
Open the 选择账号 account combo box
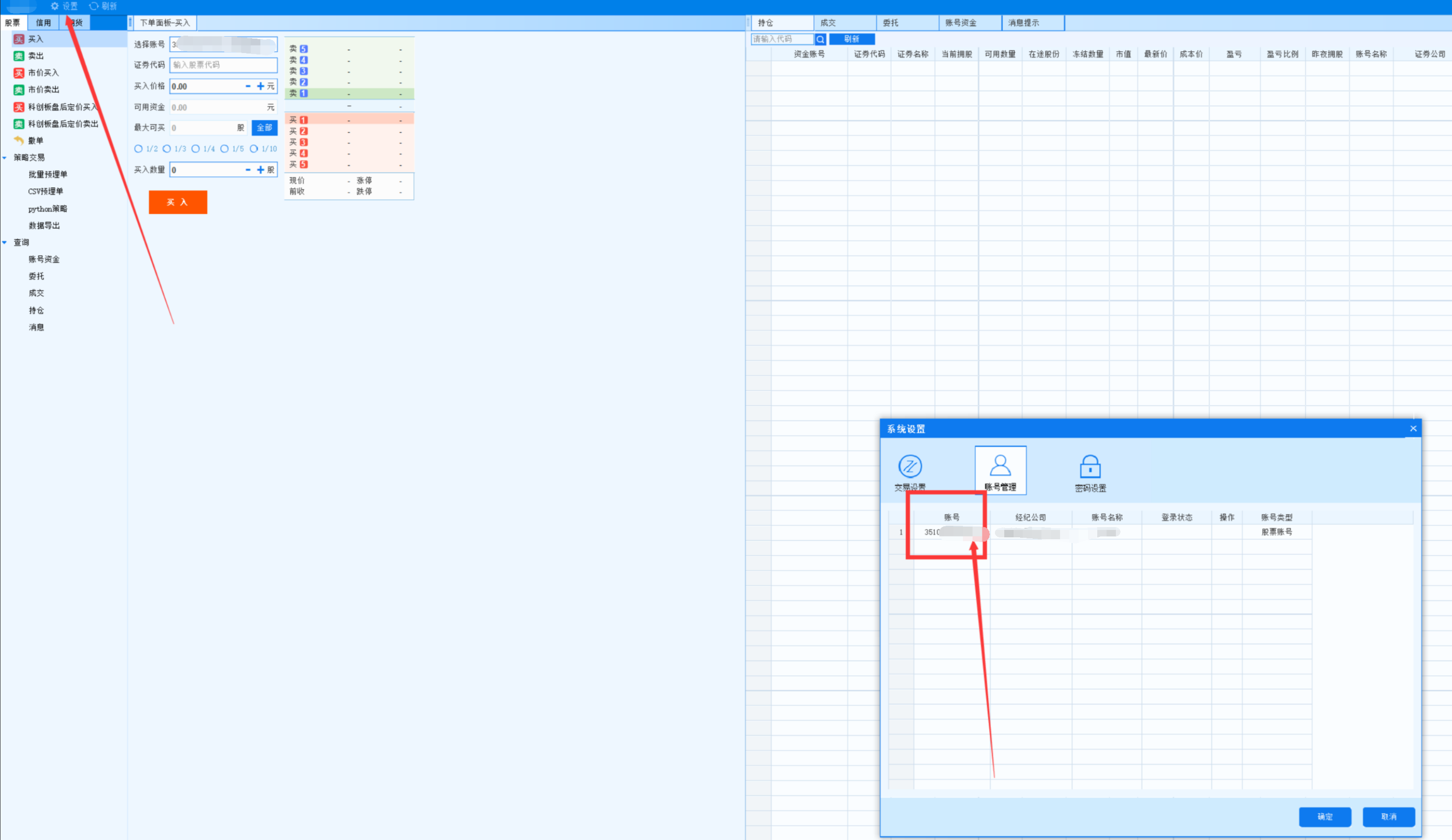224,44
